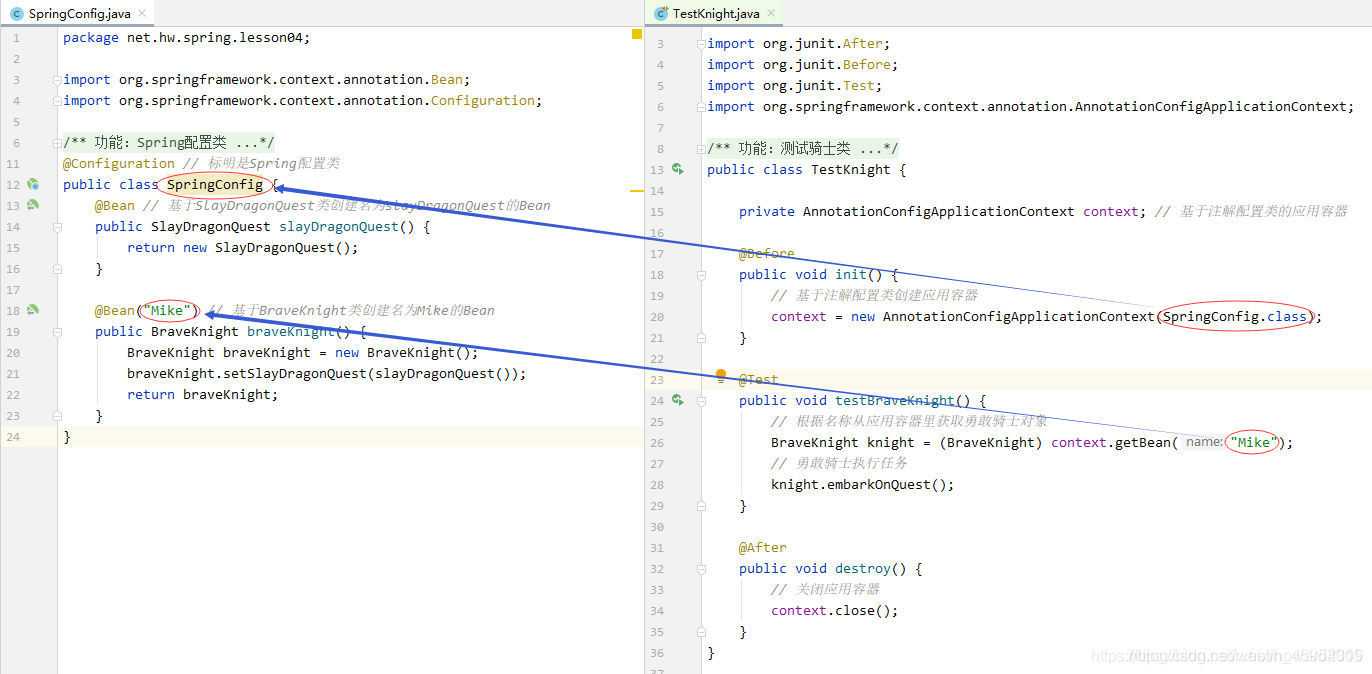Click return braveKnight statement
Screen dimensions: 1372x674
point(203,394)
